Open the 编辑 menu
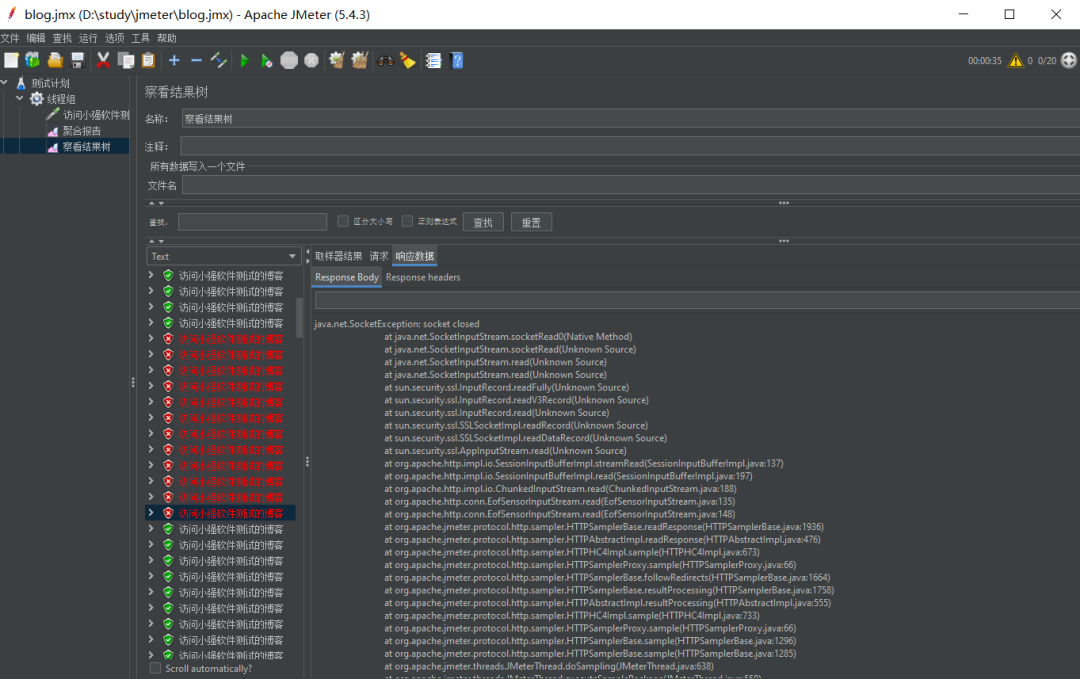This screenshot has height=679, width=1080. (x=36, y=38)
